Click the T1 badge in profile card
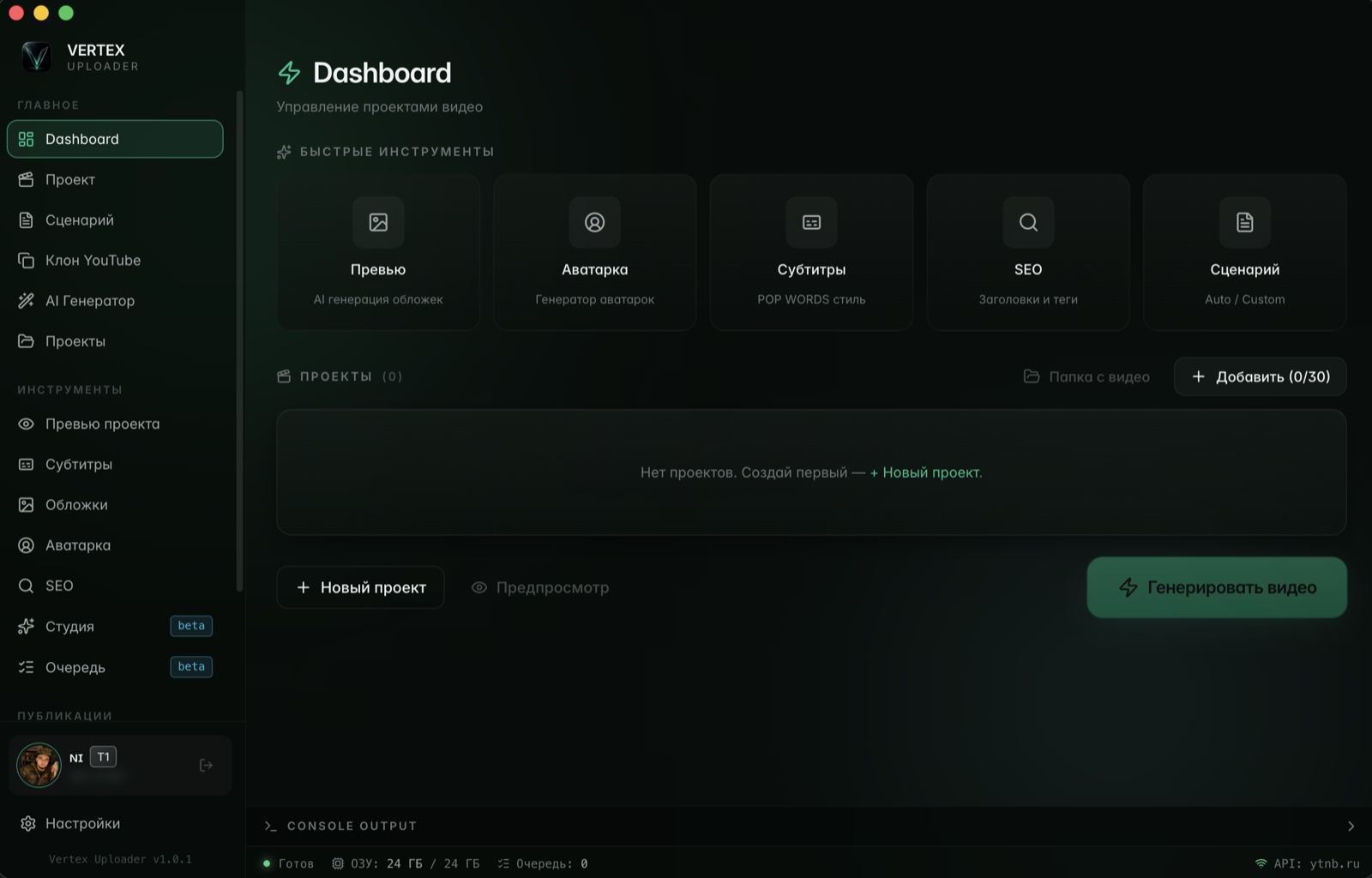Image resolution: width=1372 pixels, height=878 pixels. [x=103, y=757]
